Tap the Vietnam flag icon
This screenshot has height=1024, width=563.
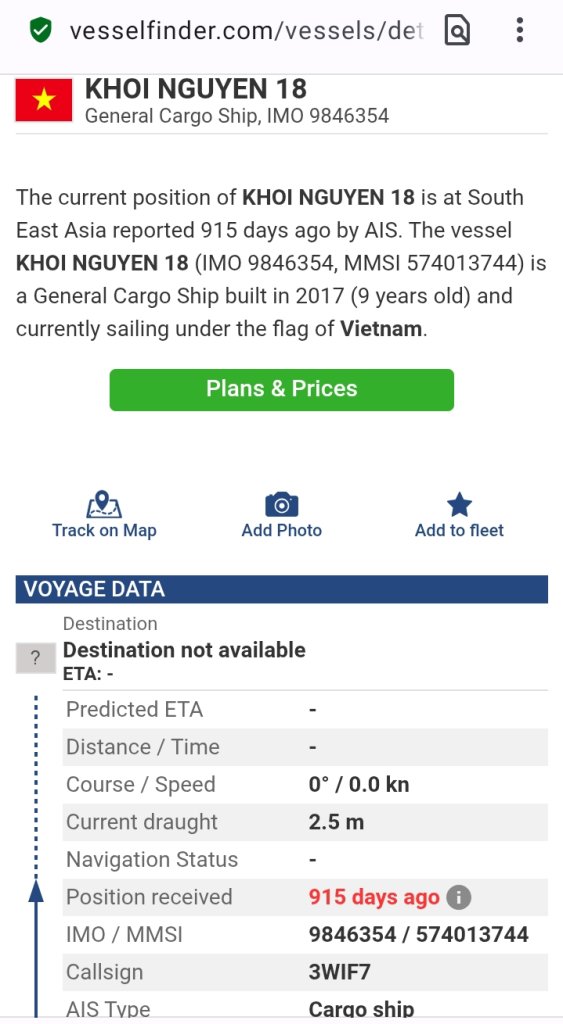click(x=44, y=100)
